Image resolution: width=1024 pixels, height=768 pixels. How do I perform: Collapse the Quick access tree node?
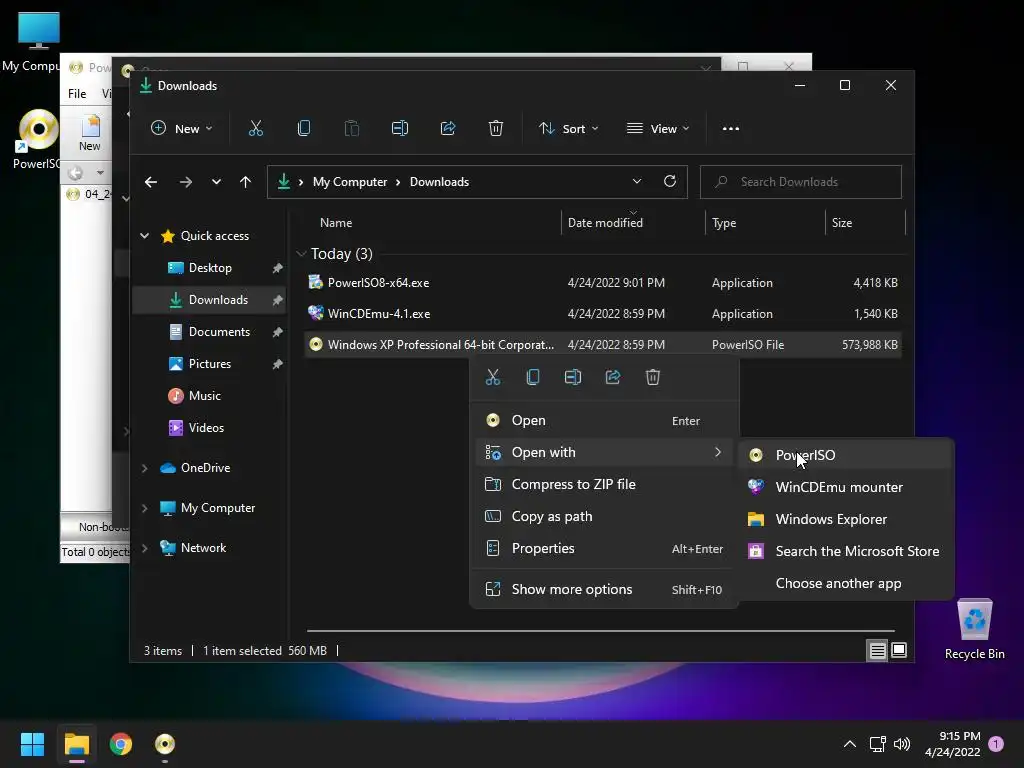click(x=145, y=236)
